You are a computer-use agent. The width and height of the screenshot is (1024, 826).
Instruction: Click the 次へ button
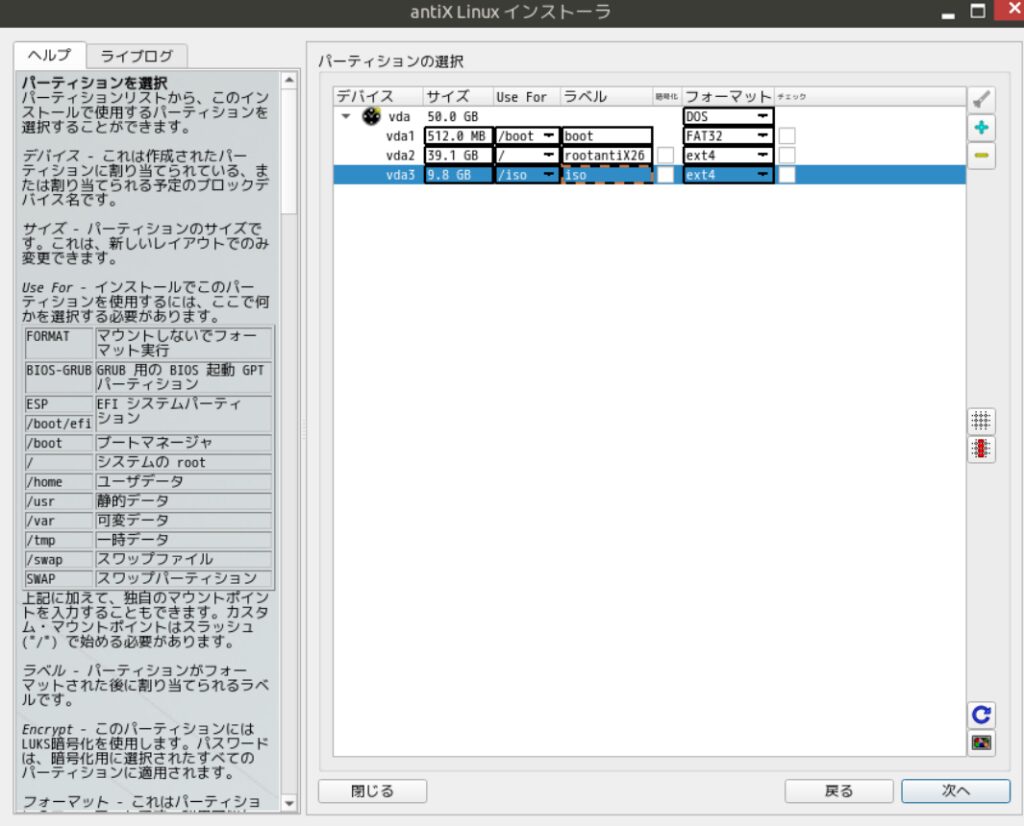click(x=955, y=791)
